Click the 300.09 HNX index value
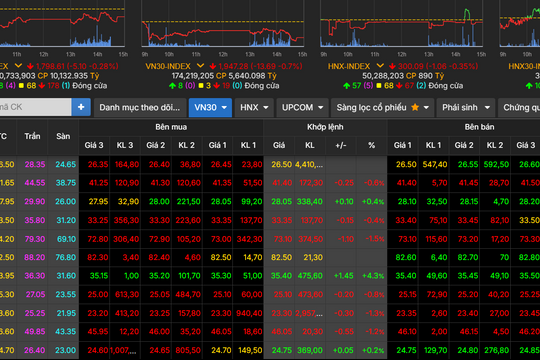Image resolution: width=540 pixels, height=360 pixels. [409, 66]
